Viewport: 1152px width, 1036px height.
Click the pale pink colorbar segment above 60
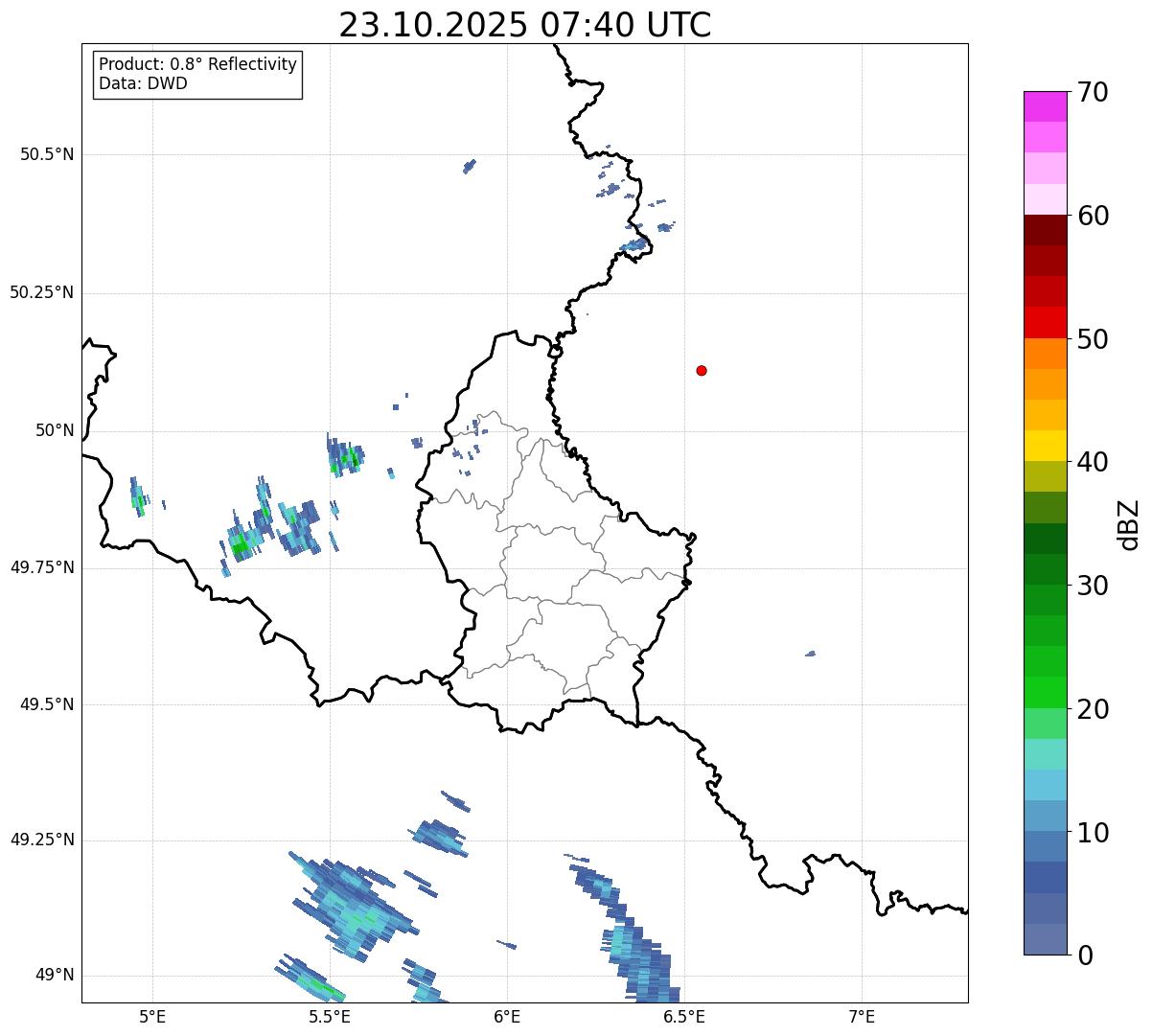pyautogui.click(x=1045, y=199)
